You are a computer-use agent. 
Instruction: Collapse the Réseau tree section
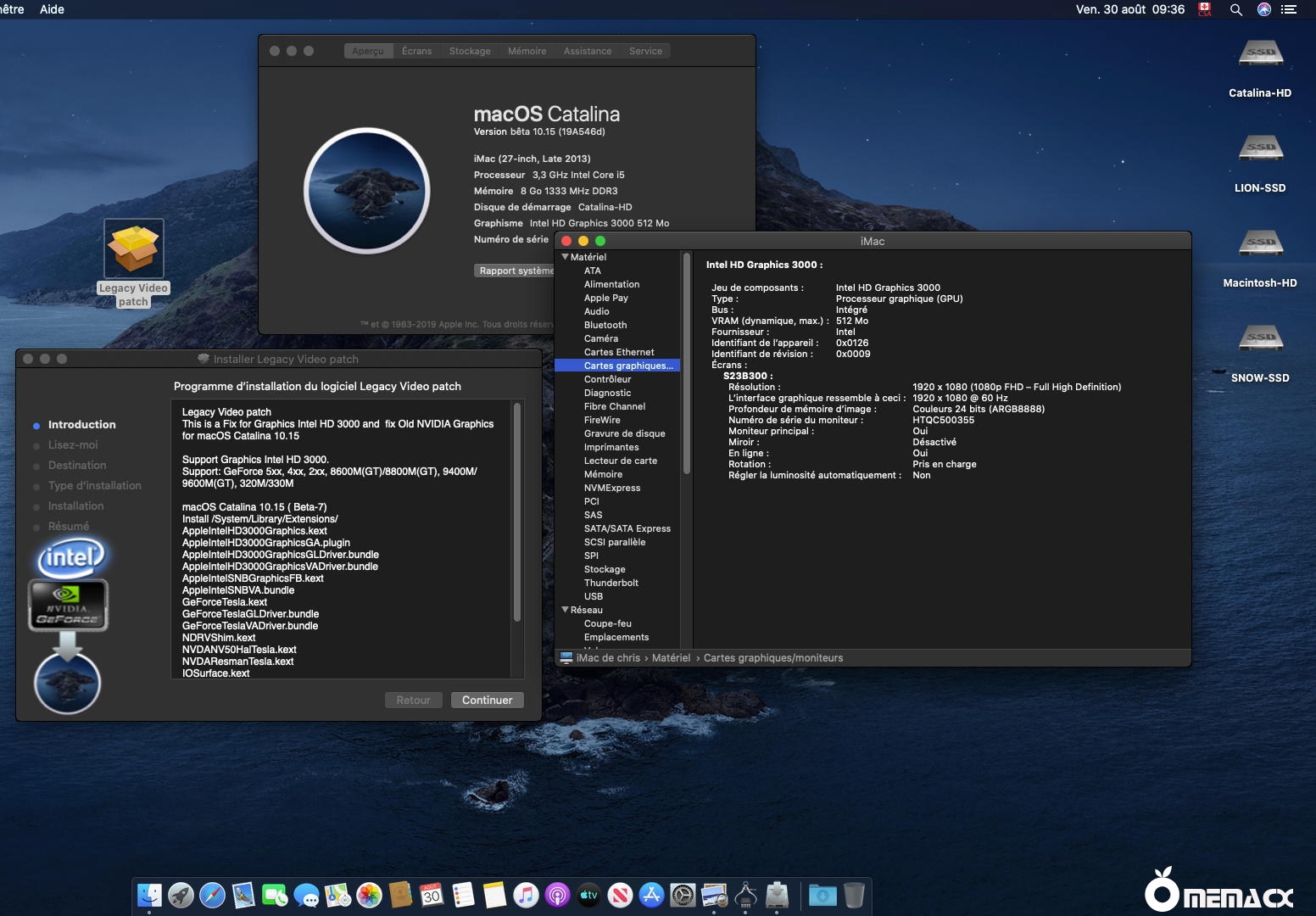pyautogui.click(x=566, y=610)
